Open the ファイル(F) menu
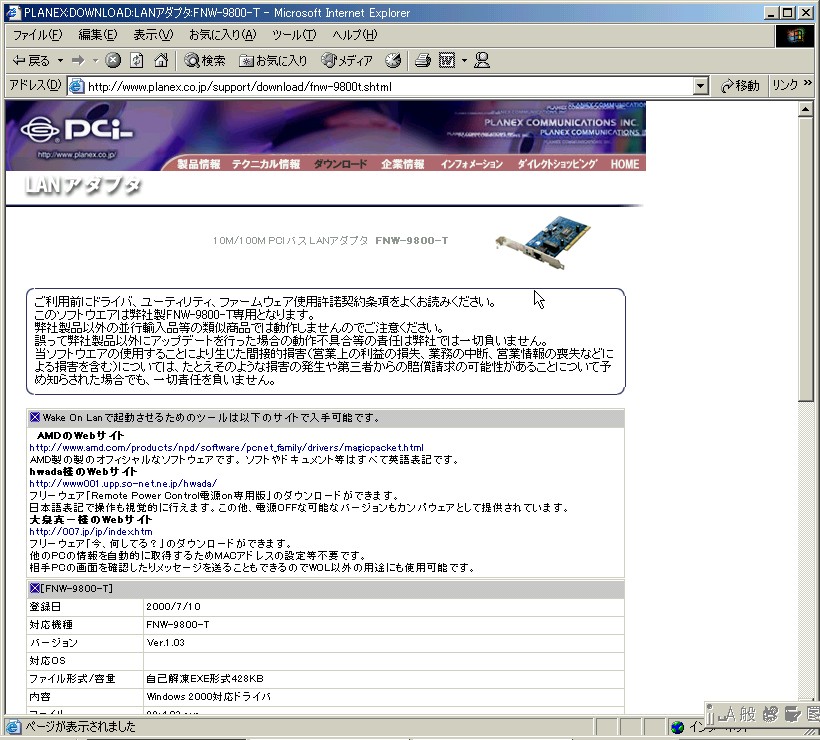The height and width of the screenshot is (740, 820). coord(38,35)
